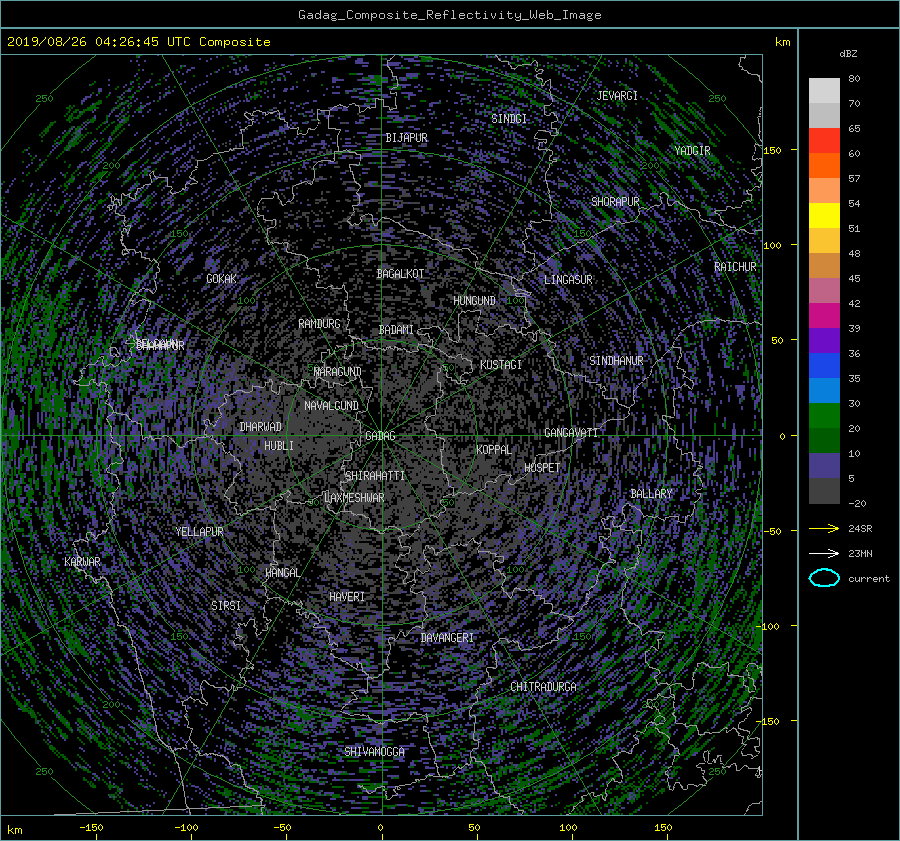Click the NARAGUND city label
Screen dimensions: 900x841
[x=338, y=371]
